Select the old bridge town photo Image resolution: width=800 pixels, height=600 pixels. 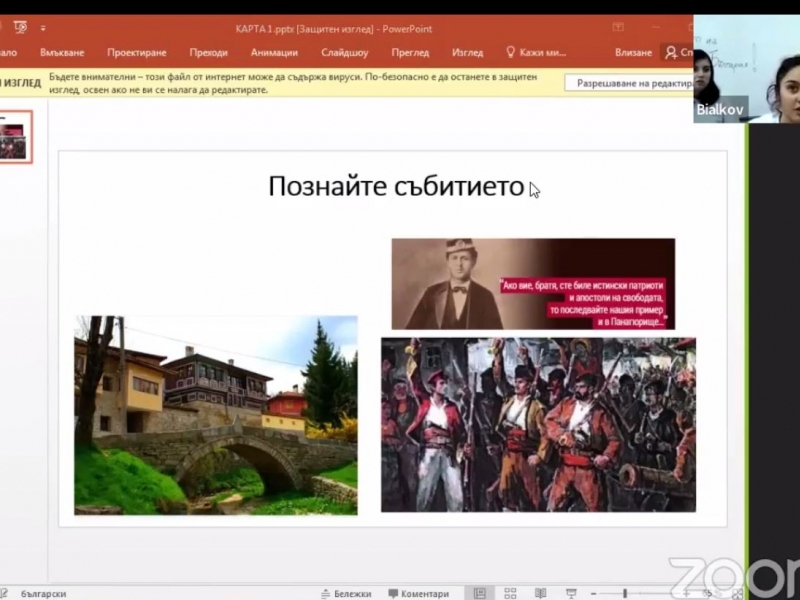pos(216,415)
